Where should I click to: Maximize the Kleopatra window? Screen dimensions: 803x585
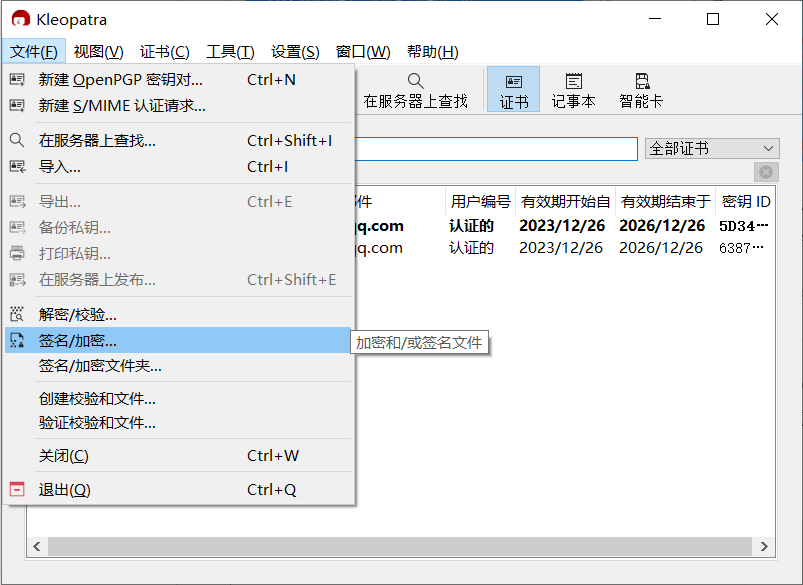[713, 19]
